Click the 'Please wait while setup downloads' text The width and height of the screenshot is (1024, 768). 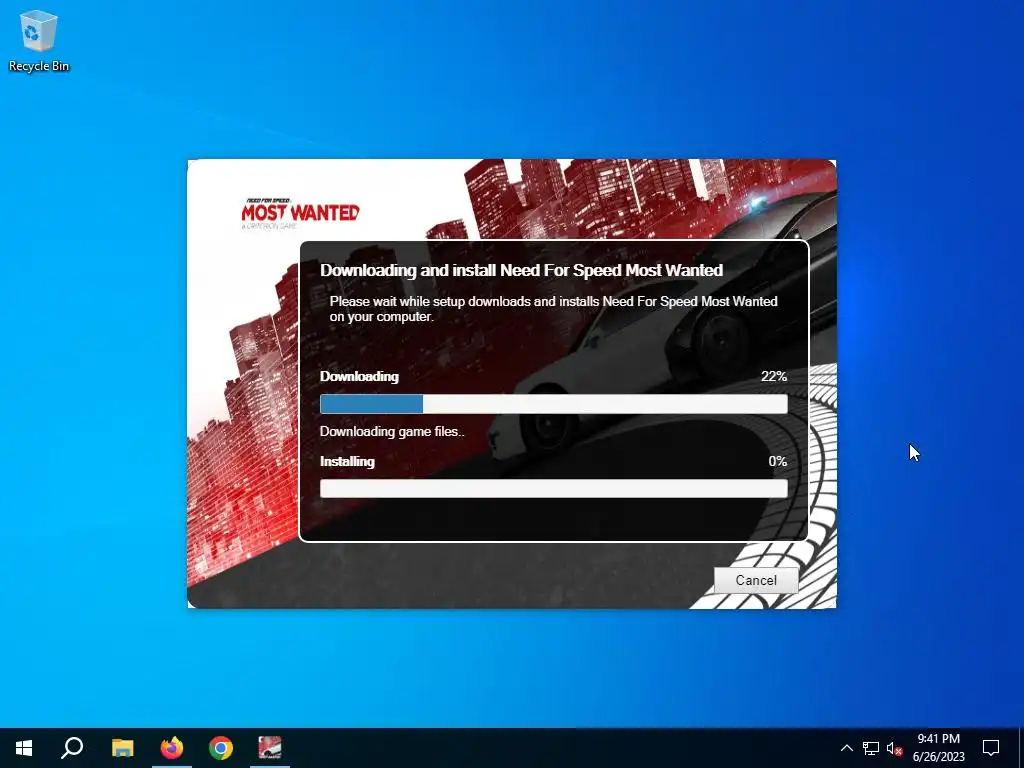click(x=553, y=309)
